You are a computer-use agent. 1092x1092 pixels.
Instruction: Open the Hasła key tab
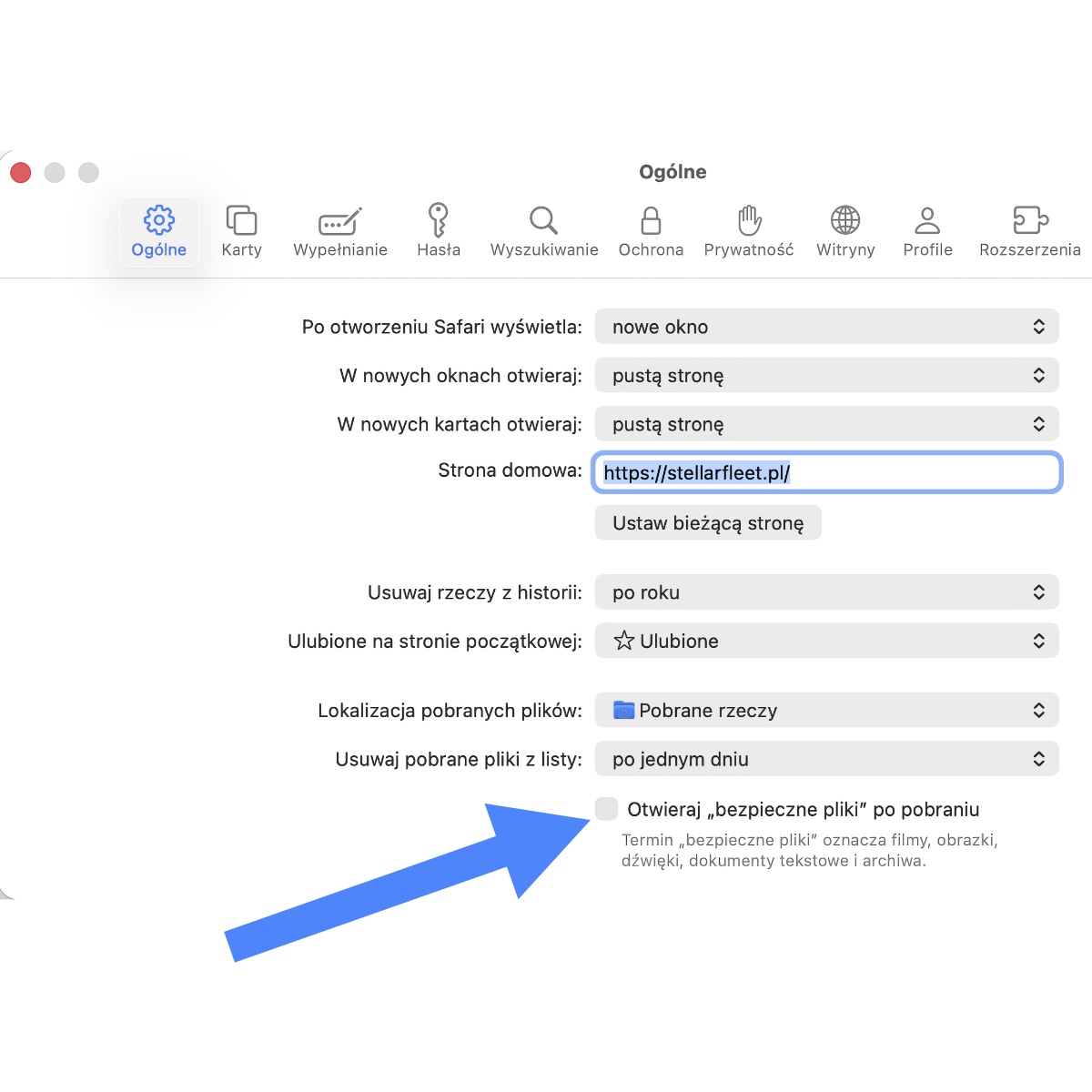(439, 232)
